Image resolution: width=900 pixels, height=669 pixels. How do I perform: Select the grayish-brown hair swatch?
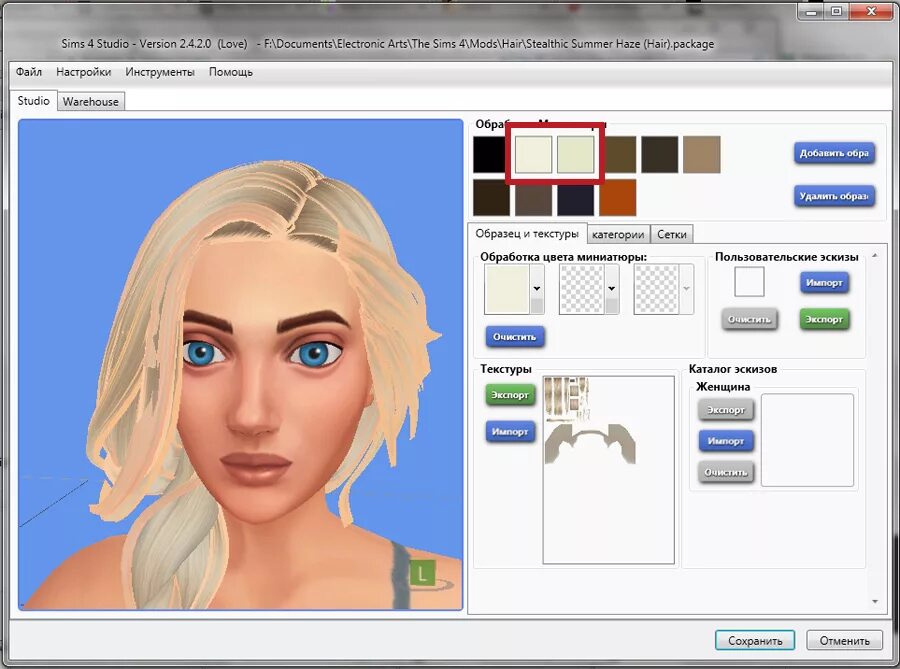(x=533, y=197)
